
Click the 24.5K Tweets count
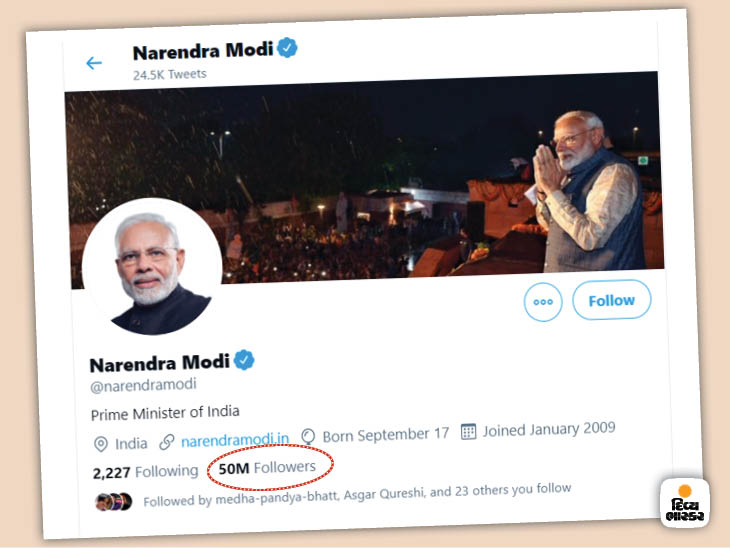point(170,75)
